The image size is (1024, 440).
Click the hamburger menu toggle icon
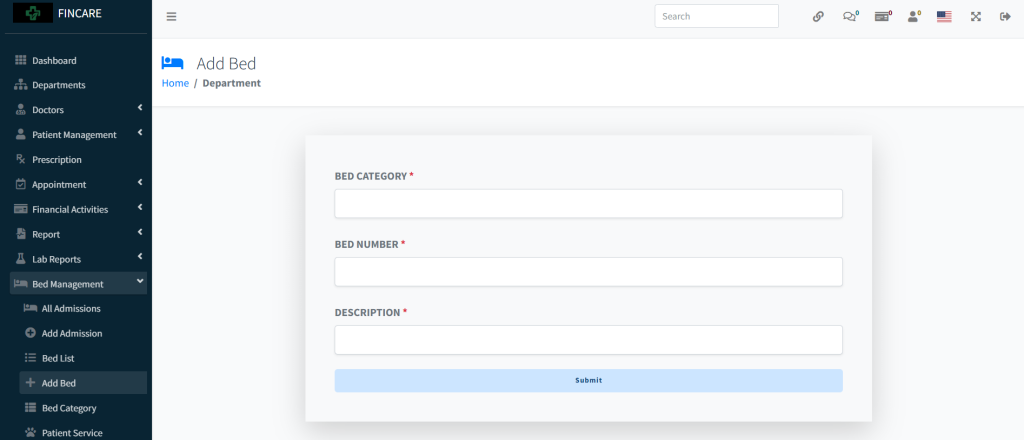(x=171, y=17)
